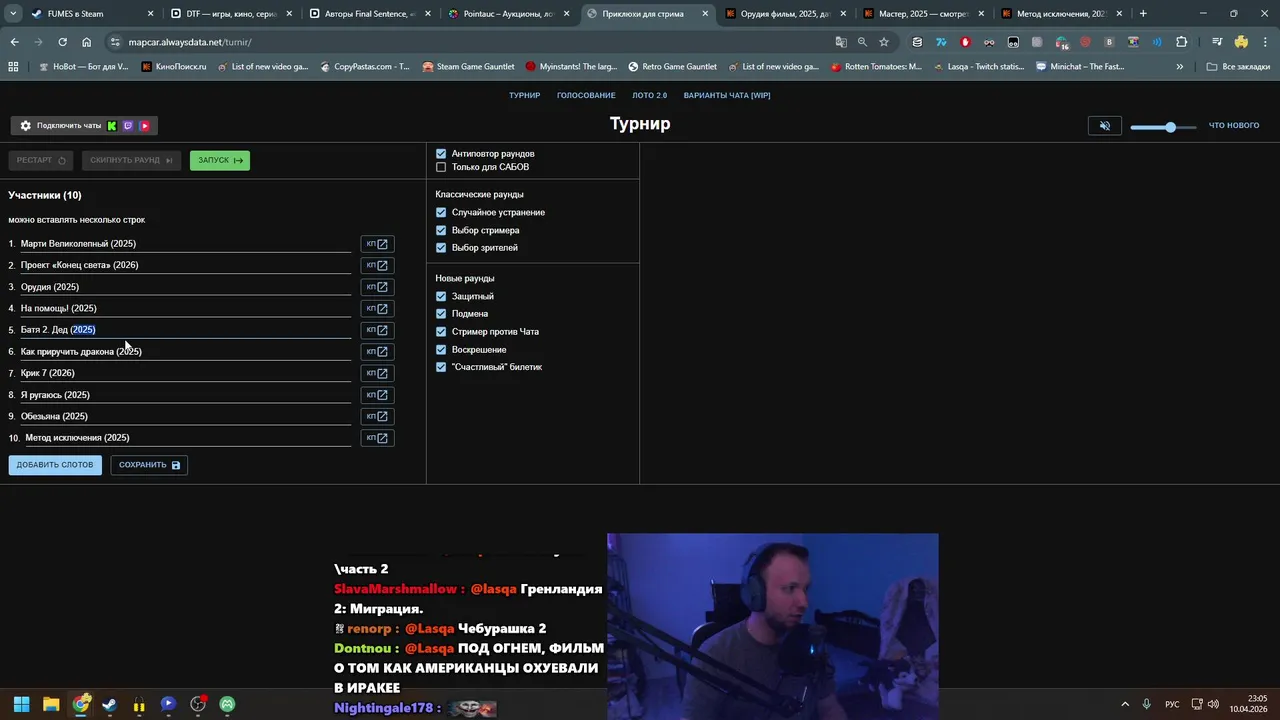Screen dimensions: 1280x720
Task: Open the КП link for Батя 2. Дед
Action: (377, 330)
